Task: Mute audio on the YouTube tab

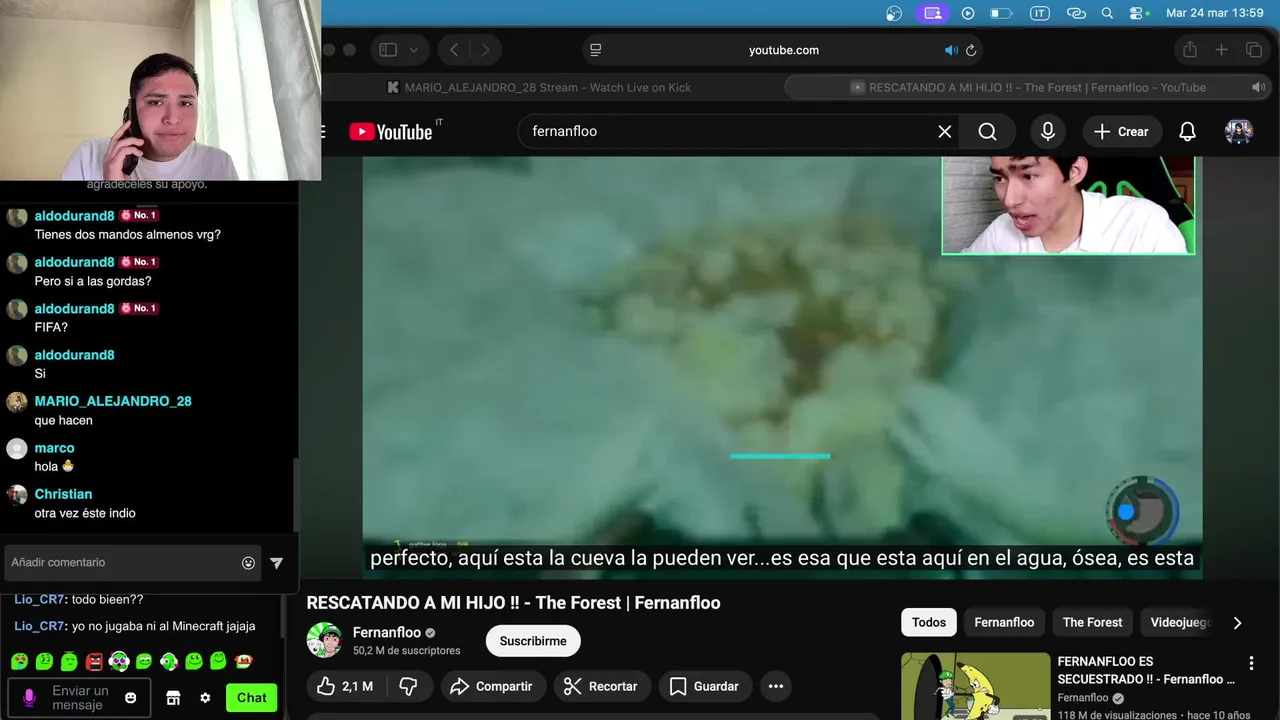Action: [1258, 87]
